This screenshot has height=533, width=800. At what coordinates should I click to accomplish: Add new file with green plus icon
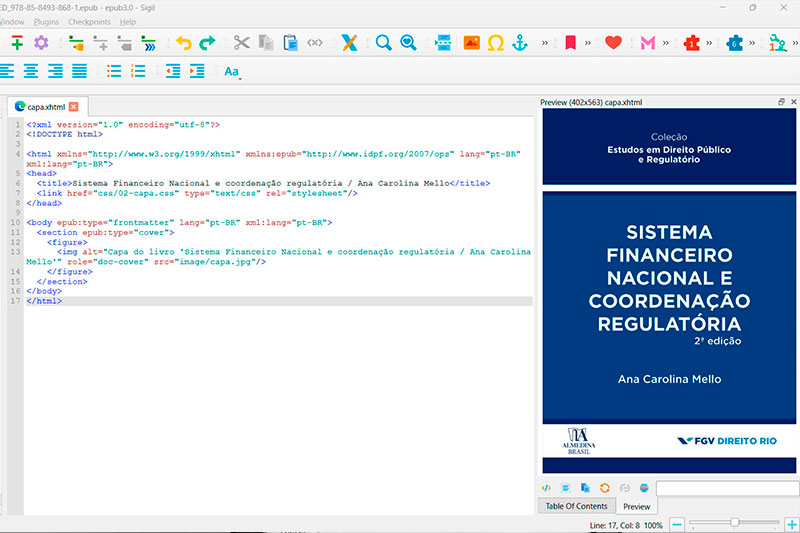coord(16,43)
